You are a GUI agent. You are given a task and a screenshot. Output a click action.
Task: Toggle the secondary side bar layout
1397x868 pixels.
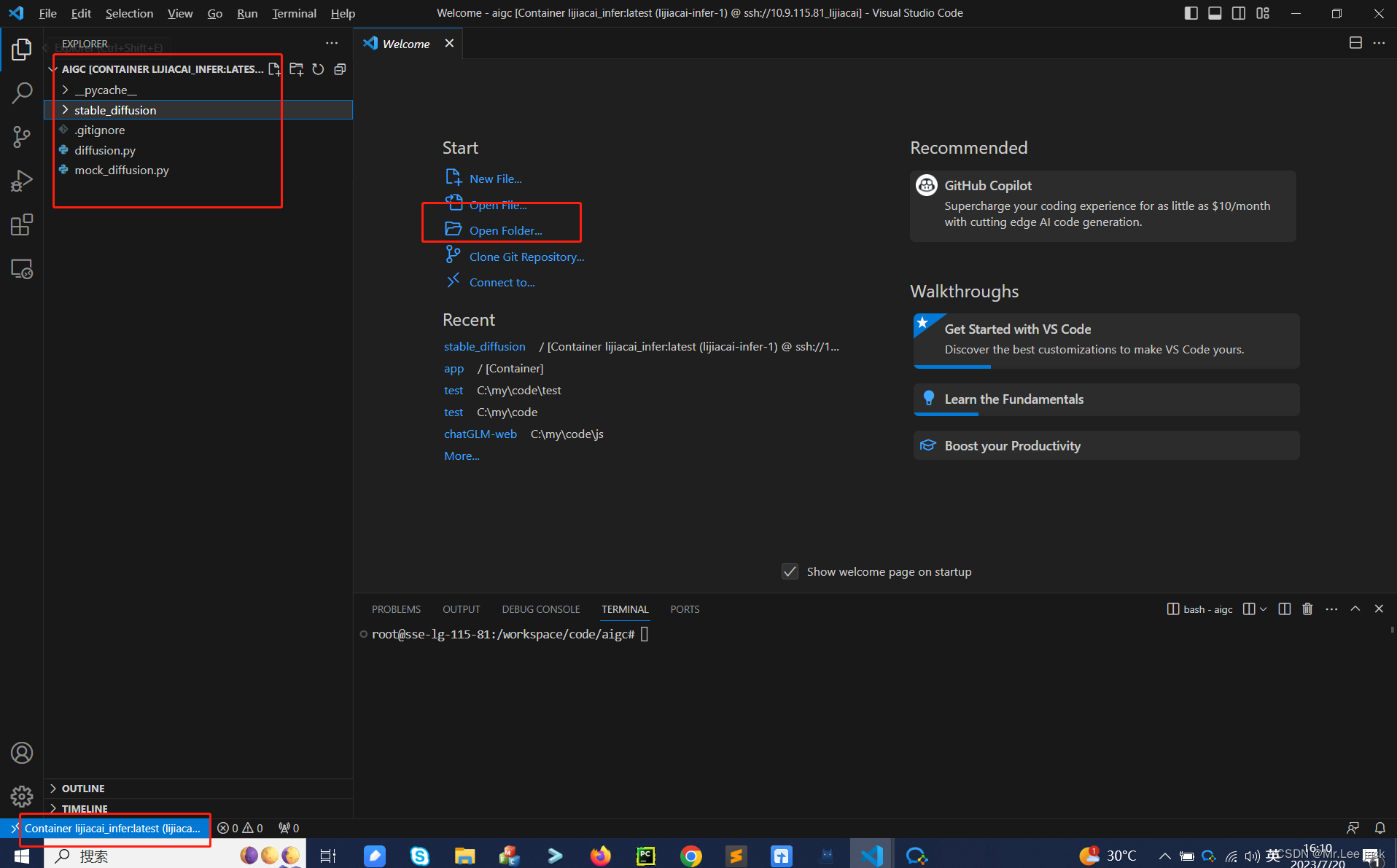[x=1239, y=13]
